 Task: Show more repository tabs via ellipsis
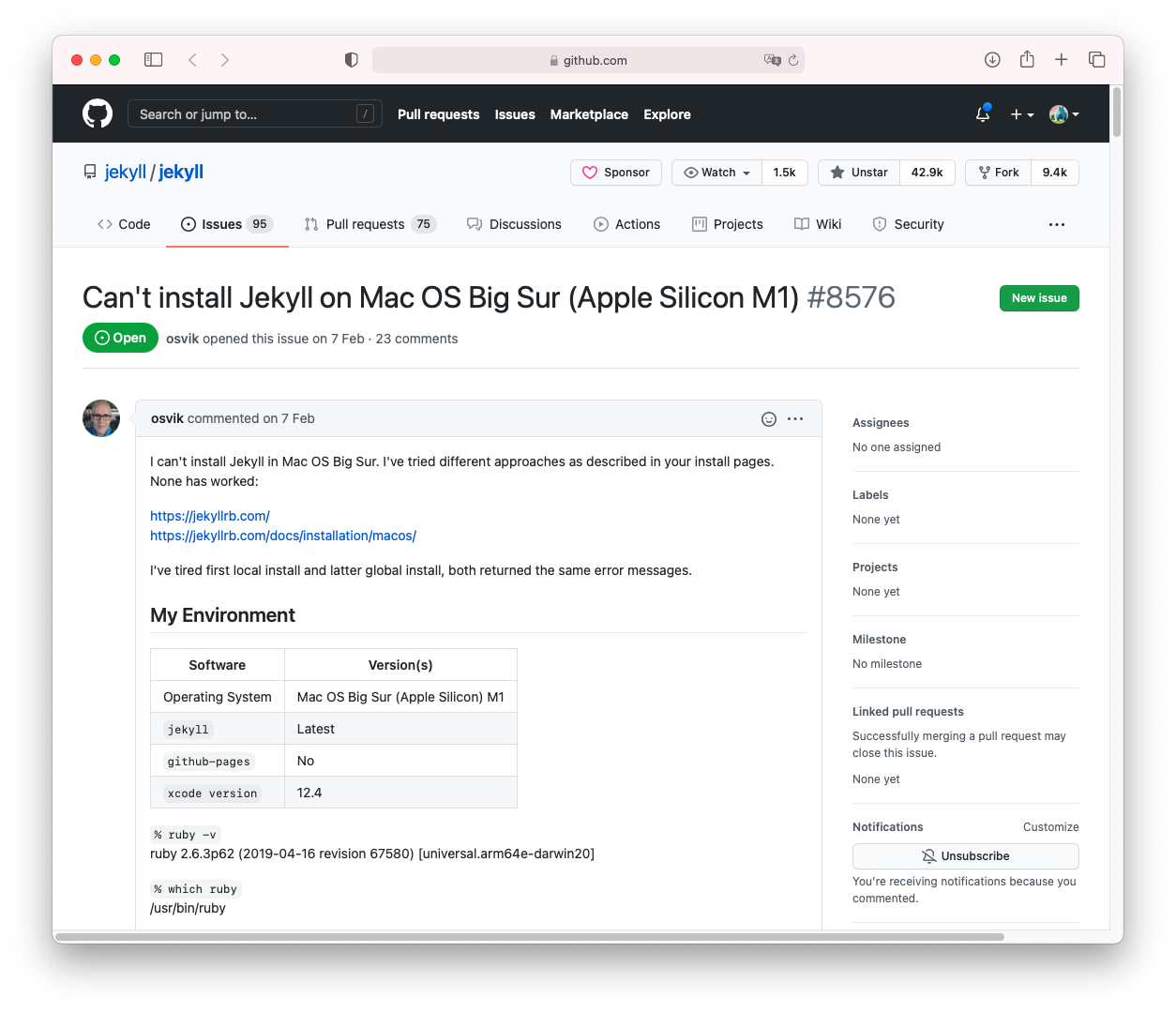click(1057, 225)
